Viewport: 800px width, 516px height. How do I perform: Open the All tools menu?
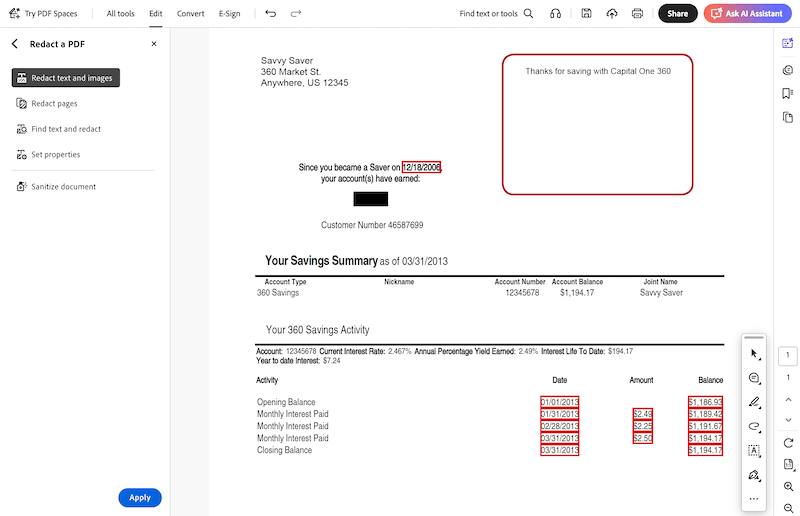tap(120, 14)
